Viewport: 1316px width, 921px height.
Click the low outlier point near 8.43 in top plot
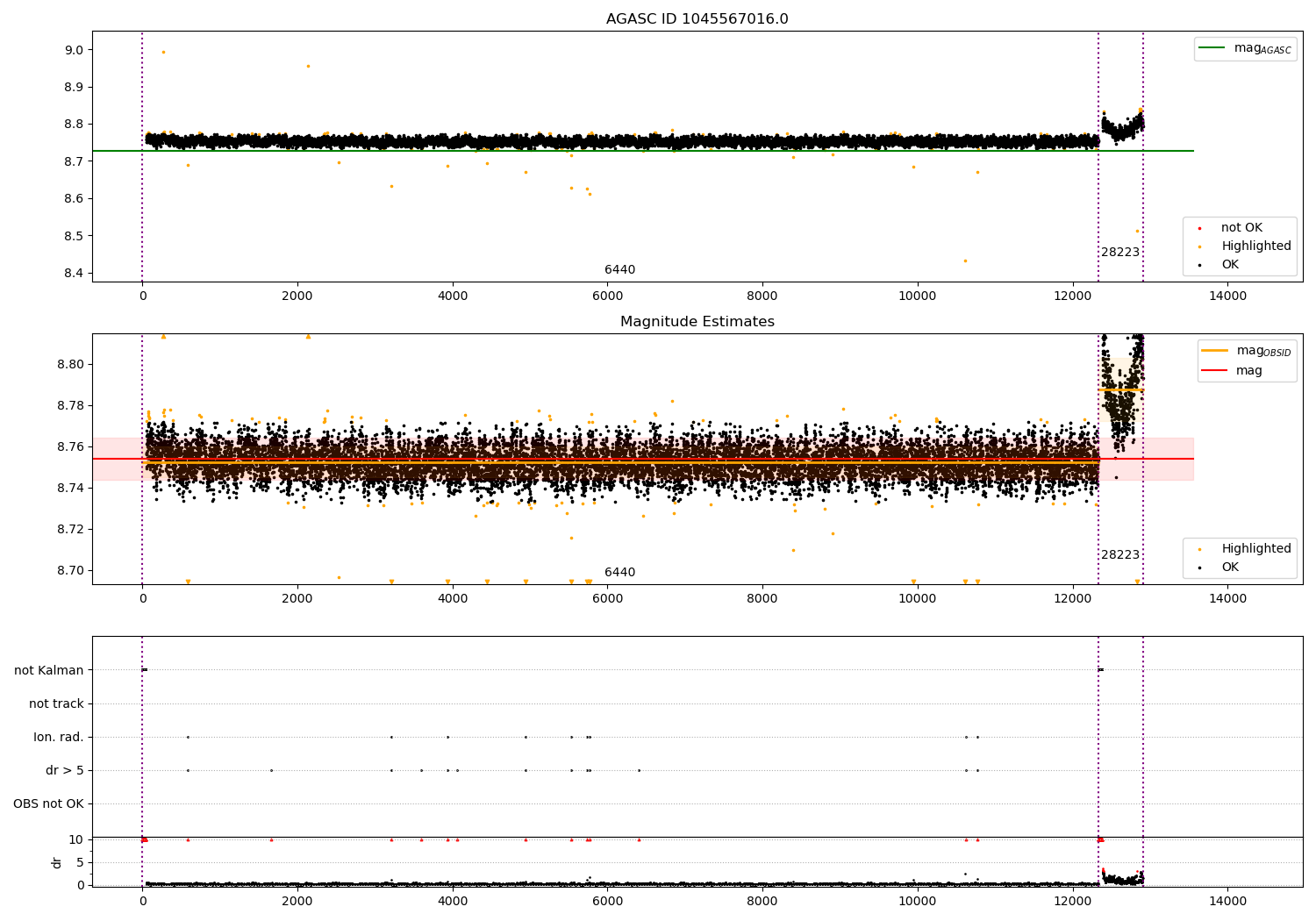point(965,261)
